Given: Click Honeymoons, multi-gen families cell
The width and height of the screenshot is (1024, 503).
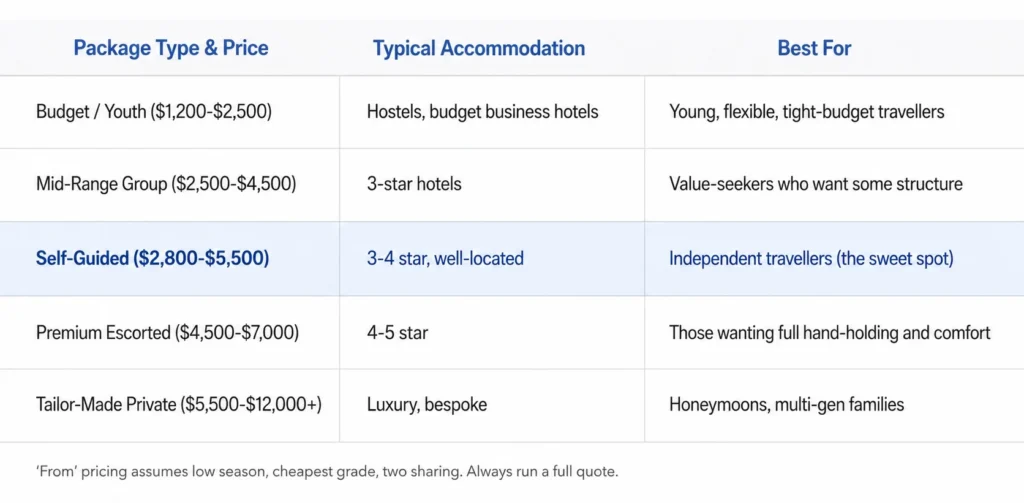Looking at the screenshot, I should click(x=786, y=405).
